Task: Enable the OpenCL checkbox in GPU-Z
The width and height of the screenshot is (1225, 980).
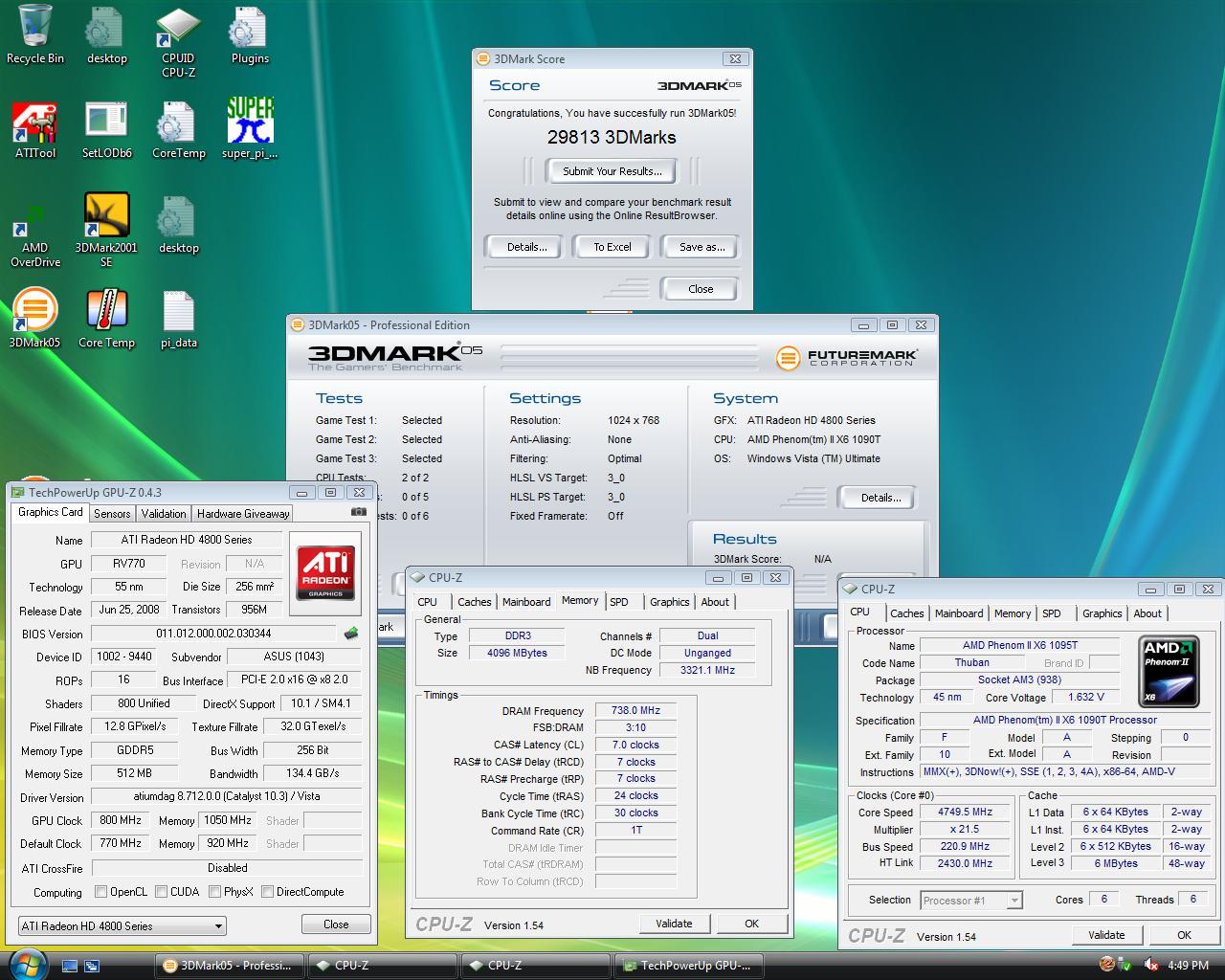Action: pyautogui.click(x=100, y=892)
